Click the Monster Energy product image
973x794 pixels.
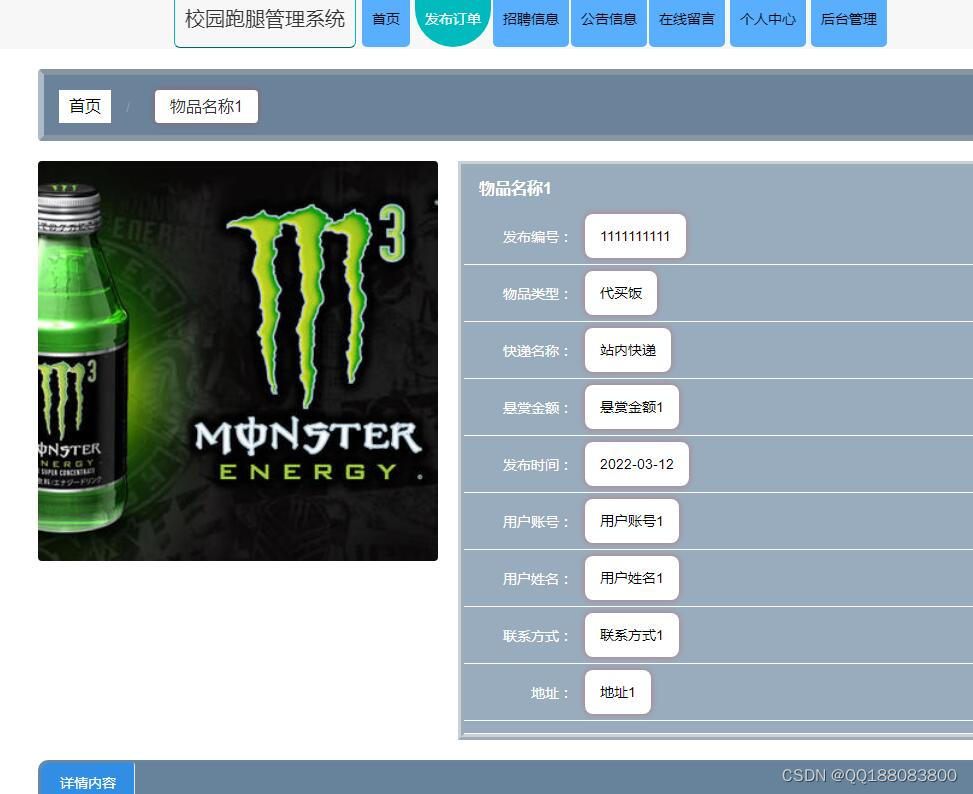click(238, 361)
